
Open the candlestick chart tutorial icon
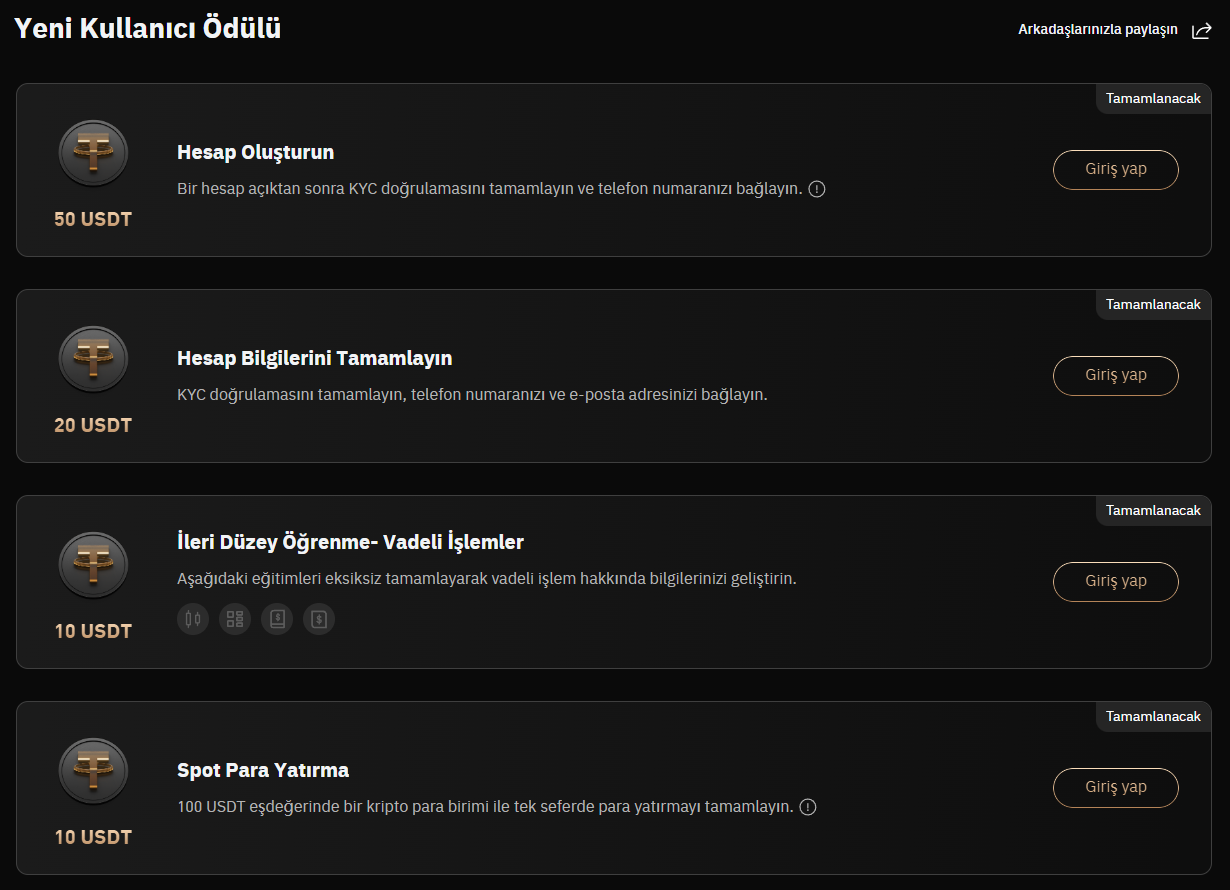[193, 619]
